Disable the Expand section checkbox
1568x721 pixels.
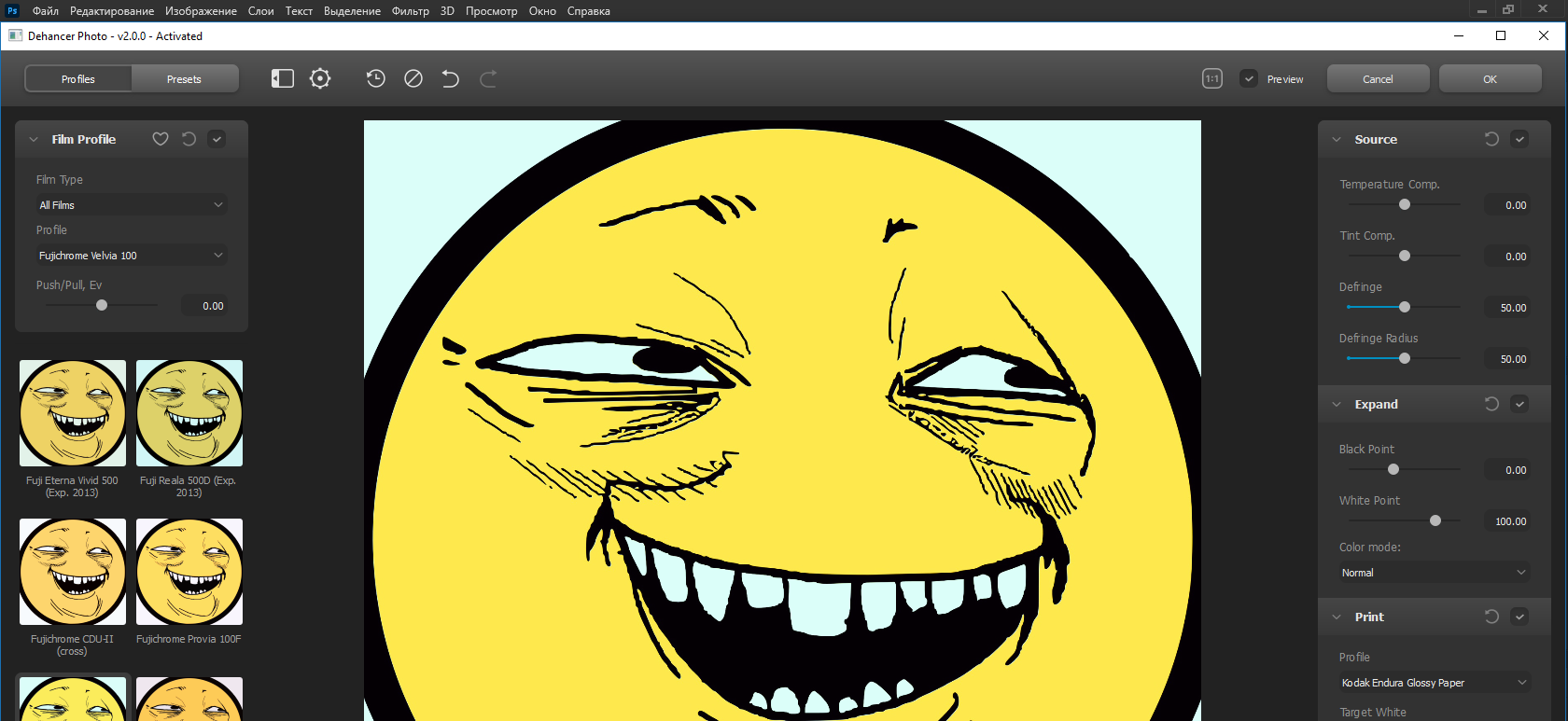(1519, 404)
